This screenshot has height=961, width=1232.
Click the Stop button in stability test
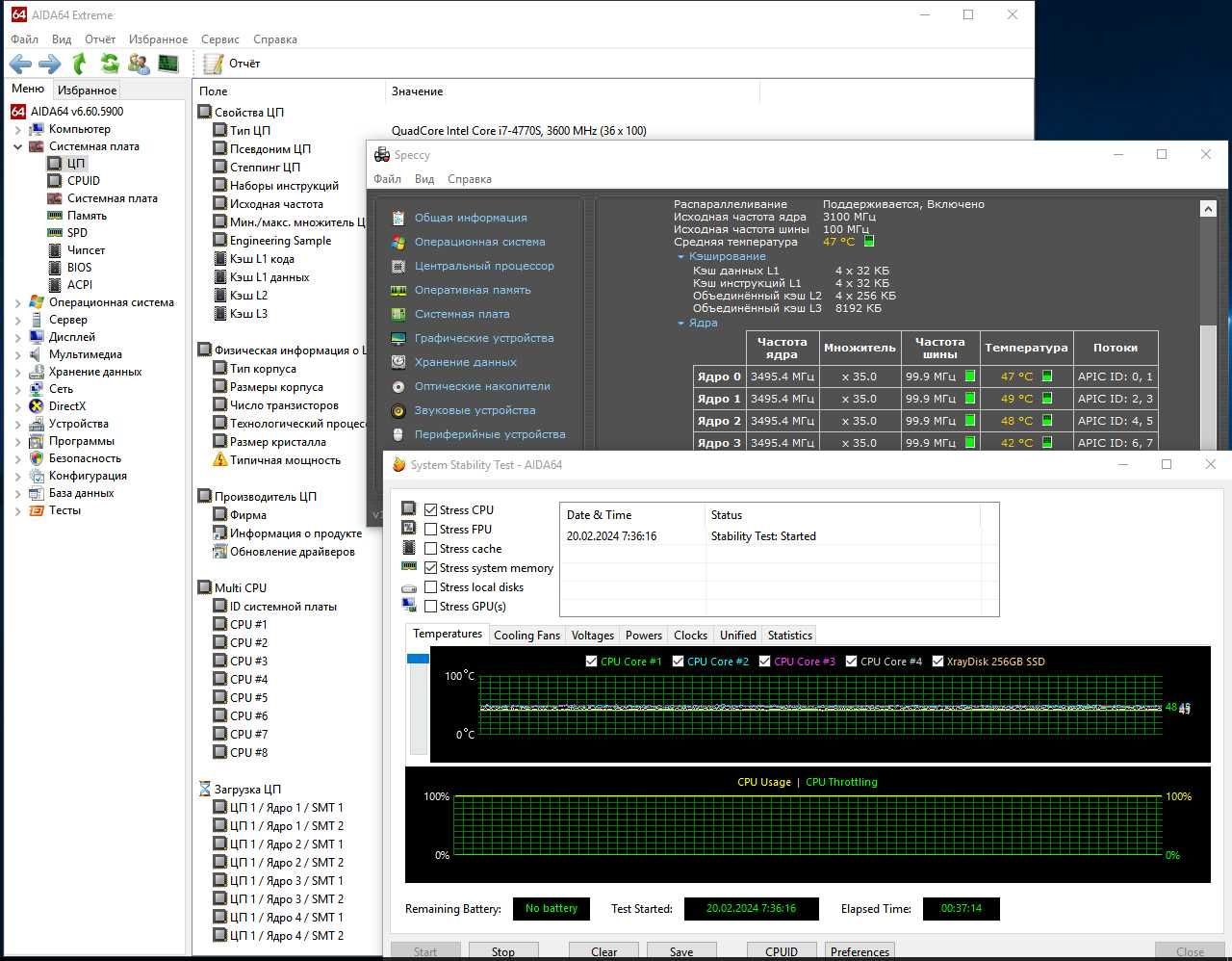[503, 951]
